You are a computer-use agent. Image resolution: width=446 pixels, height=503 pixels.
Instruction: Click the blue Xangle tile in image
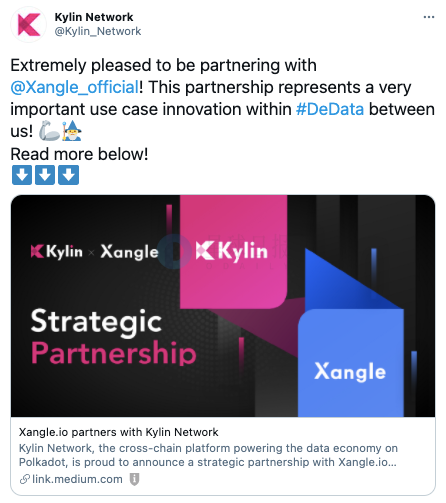coord(351,363)
